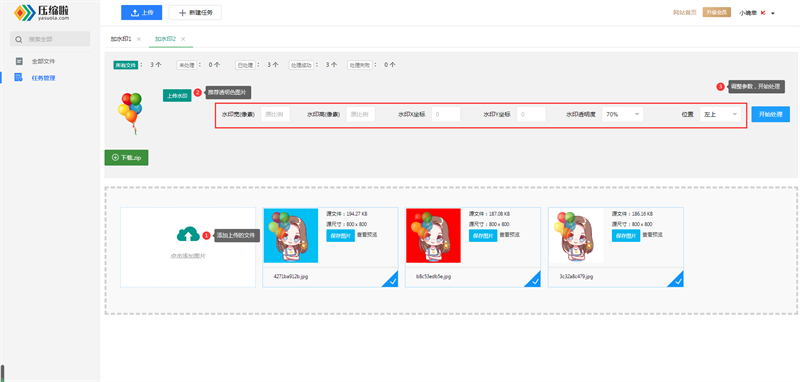This screenshot has height=382, width=800.
Task: Open the 位置 左上 dropdown
Action: click(x=720, y=115)
